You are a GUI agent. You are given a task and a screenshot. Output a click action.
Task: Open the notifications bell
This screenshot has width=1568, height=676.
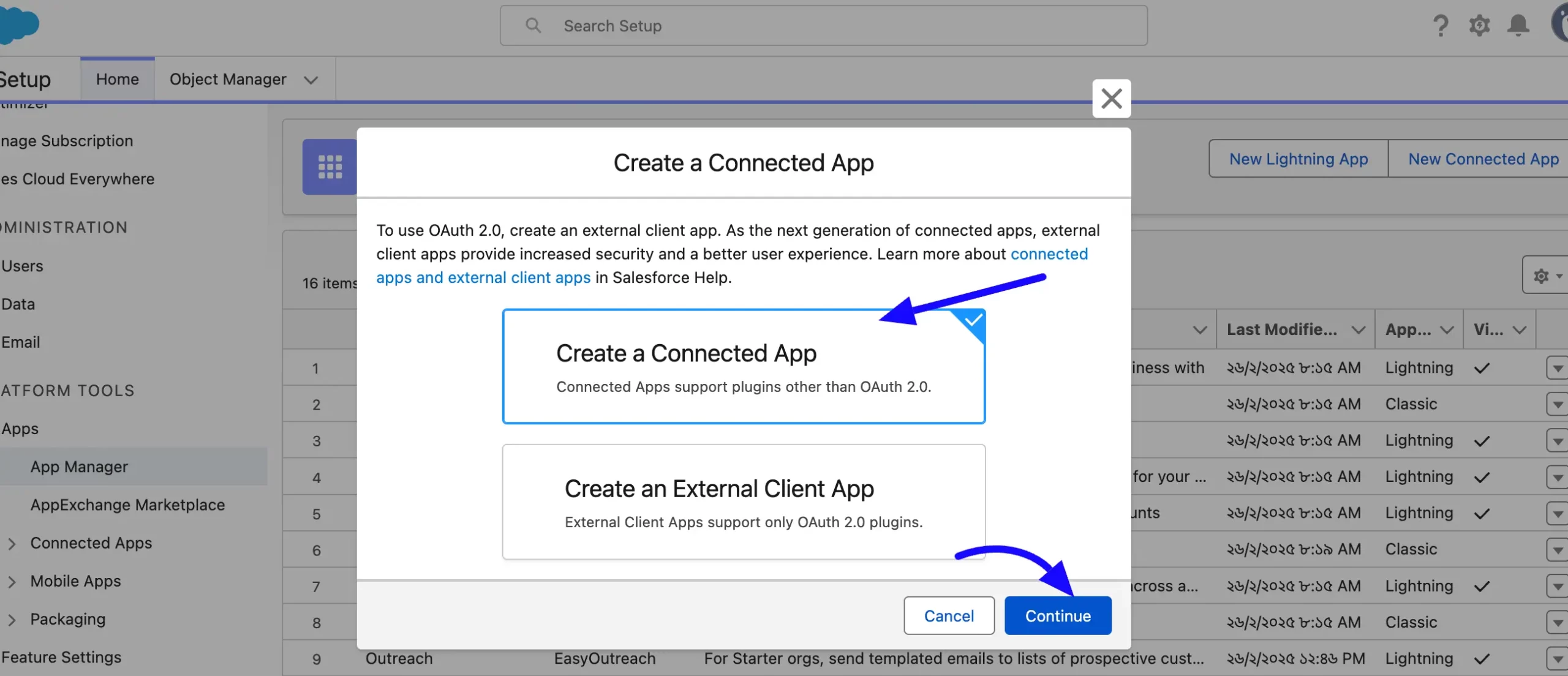pos(1518,26)
